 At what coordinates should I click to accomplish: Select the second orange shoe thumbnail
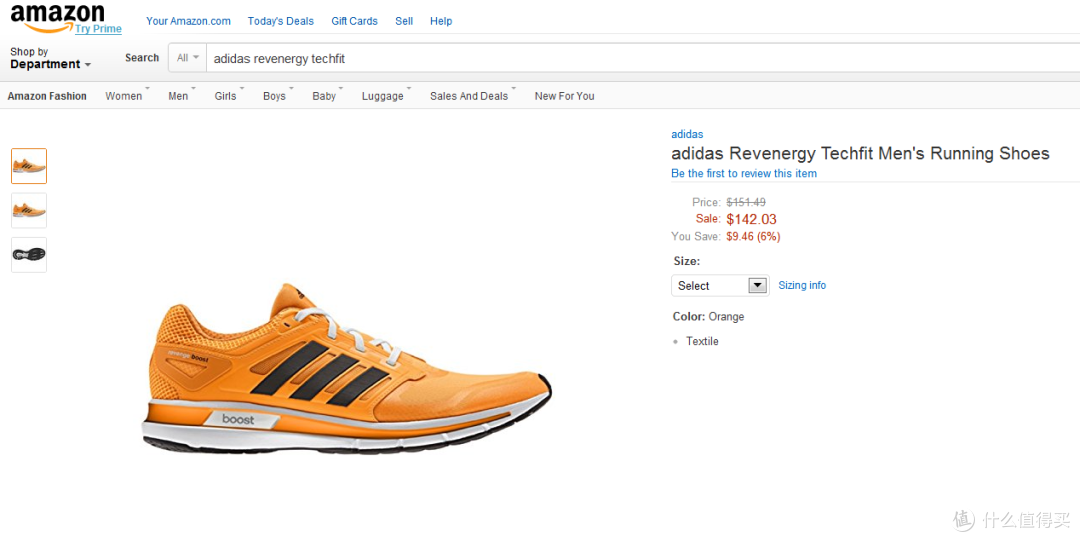pyautogui.click(x=29, y=210)
